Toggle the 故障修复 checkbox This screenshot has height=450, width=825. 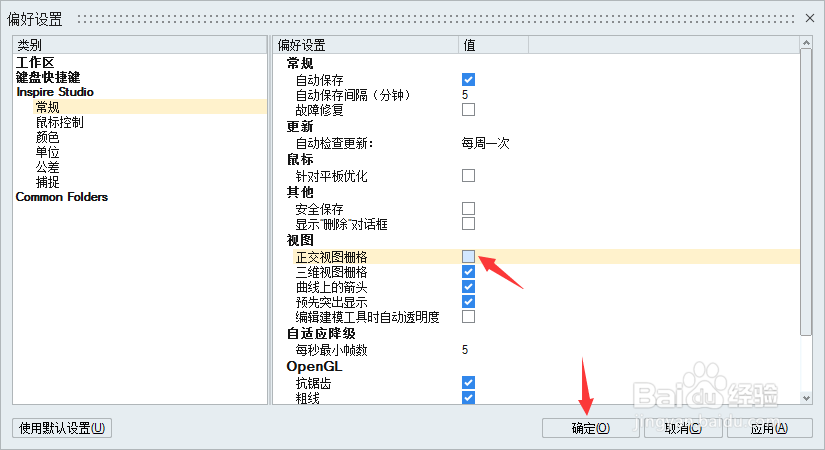pos(468,109)
